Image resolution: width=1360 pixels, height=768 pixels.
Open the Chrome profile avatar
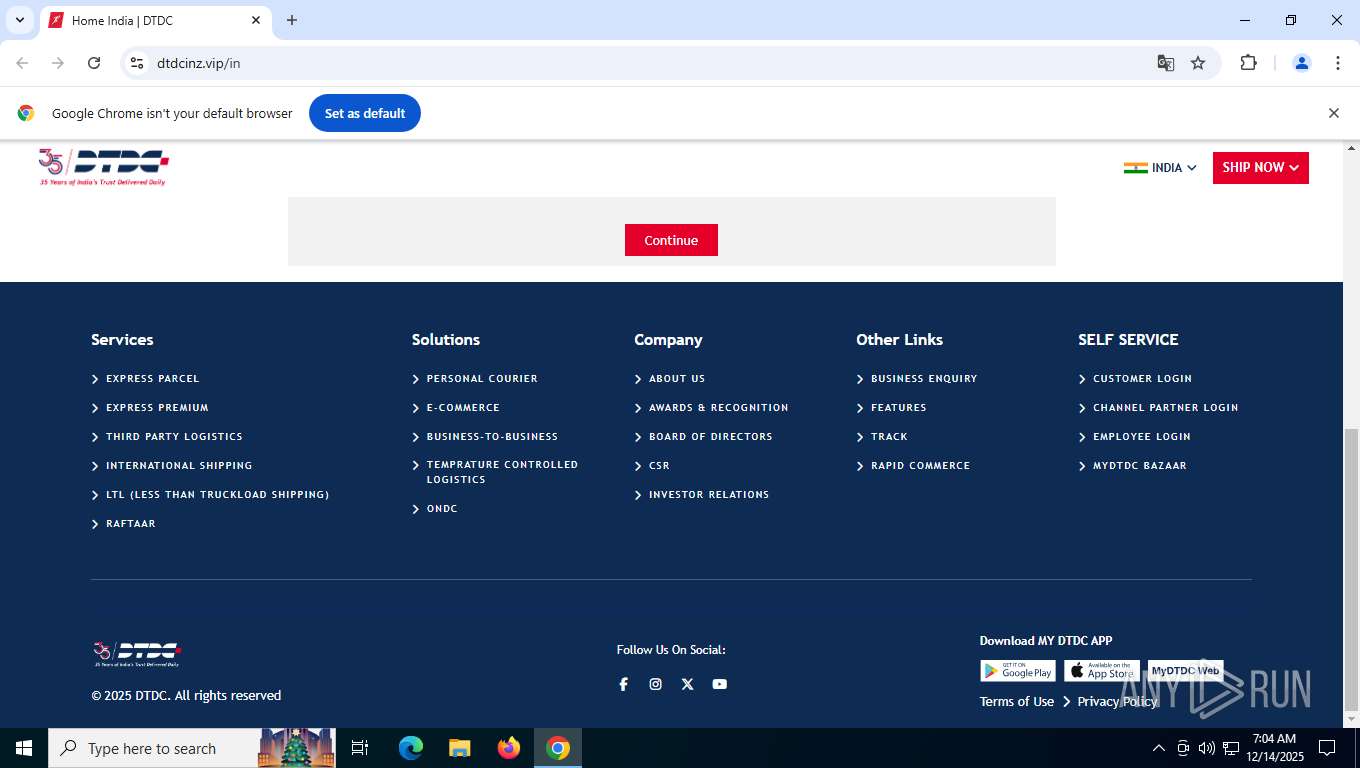click(1301, 63)
